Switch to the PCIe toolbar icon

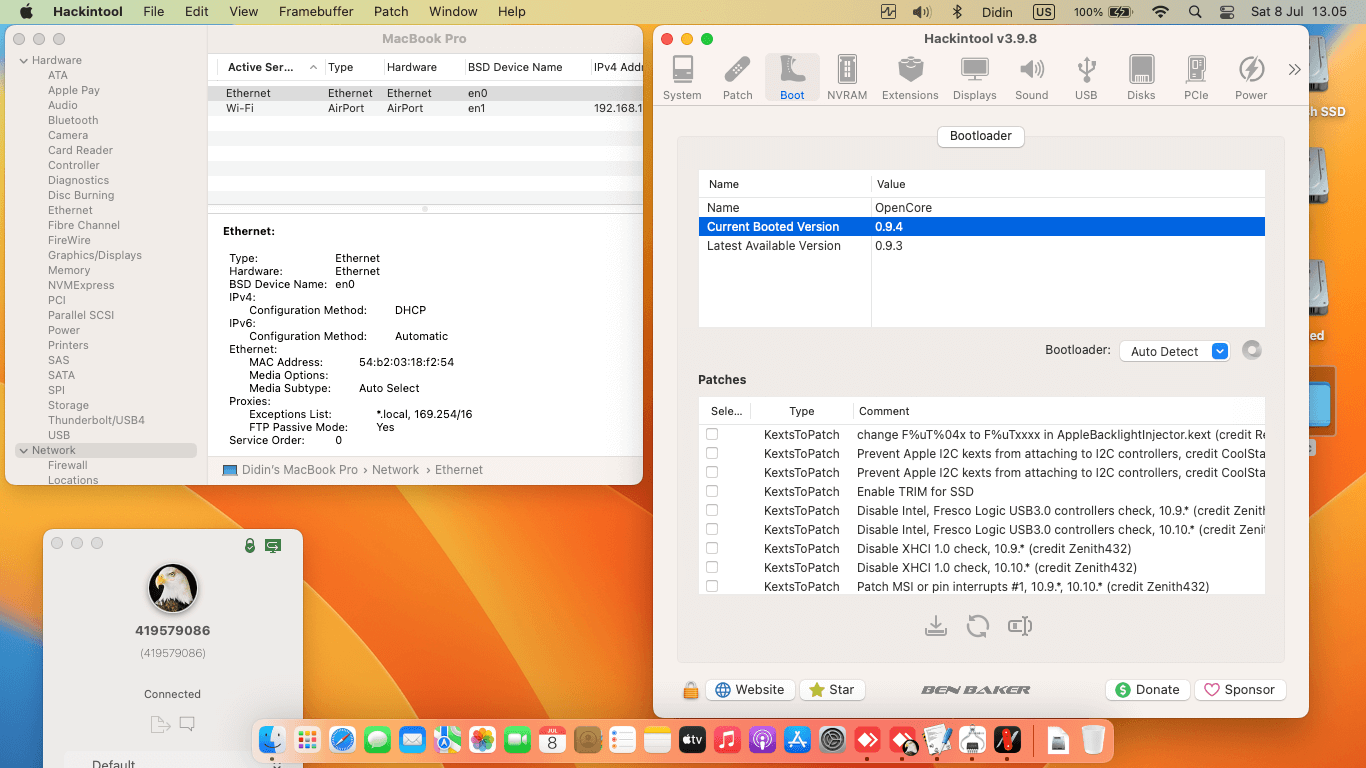click(x=1195, y=78)
